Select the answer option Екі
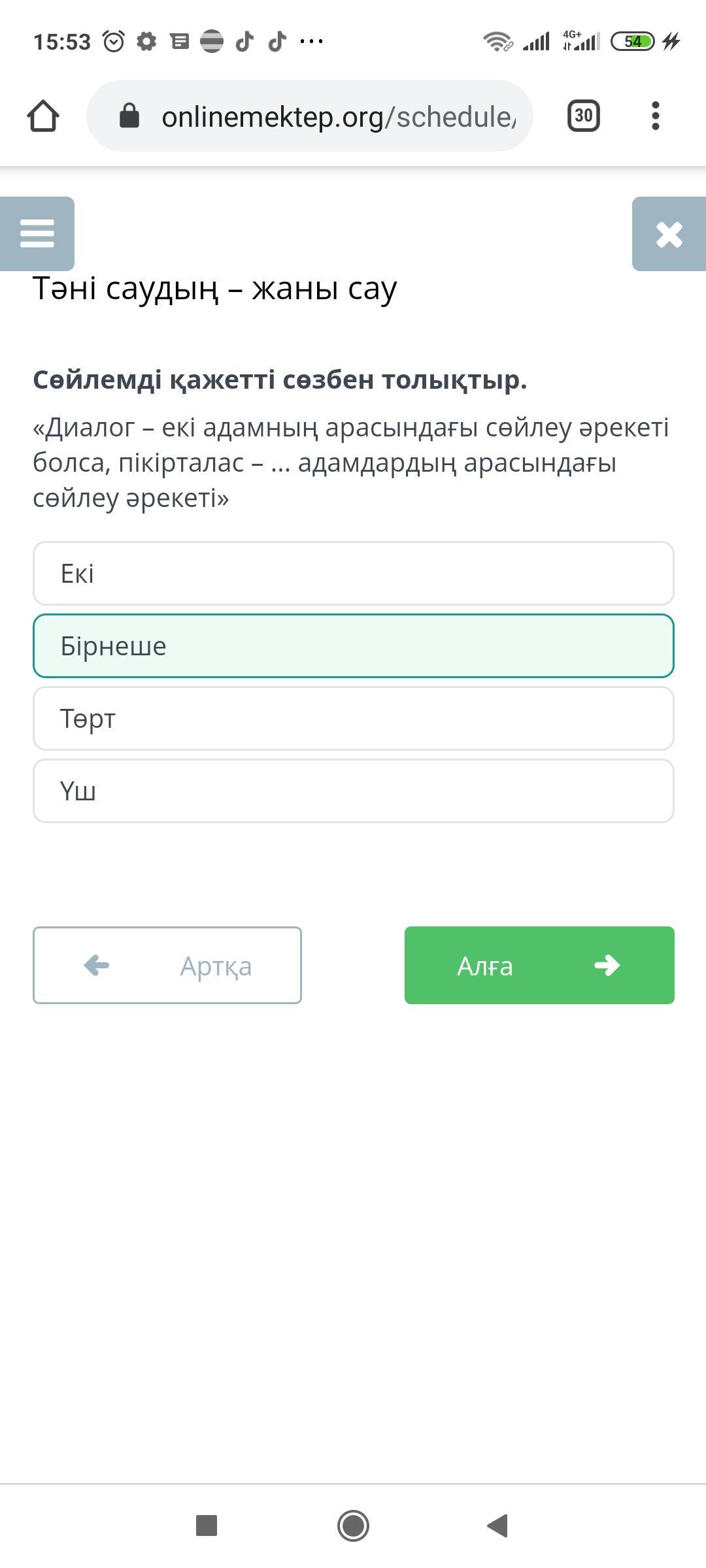This screenshot has width=706, height=1568. (x=353, y=574)
